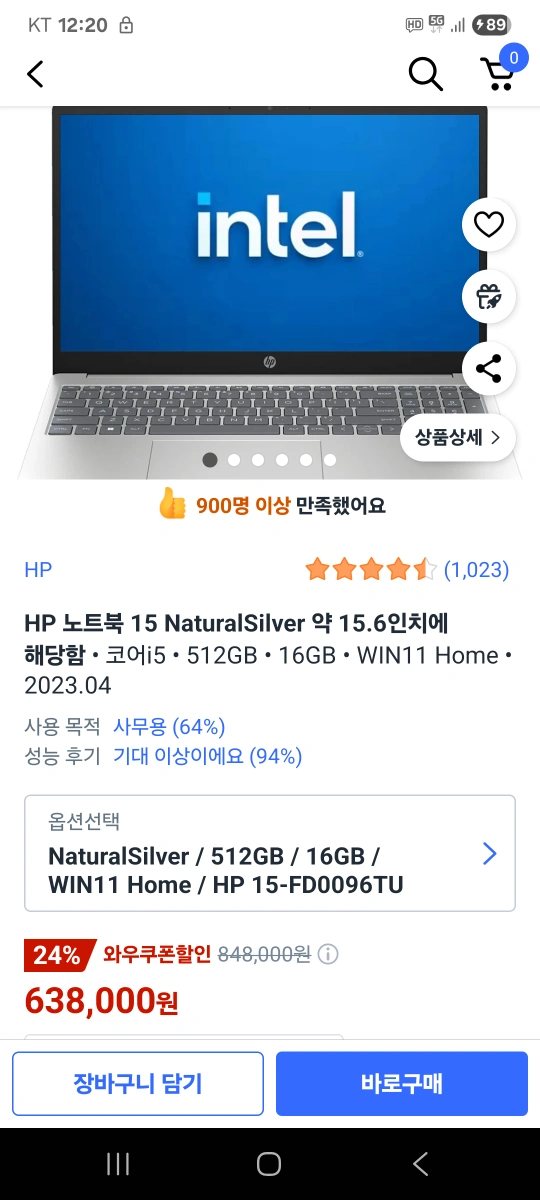Image resolution: width=540 pixels, height=1200 pixels.
Task: Open 상품상세 product details
Action: (458, 437)
